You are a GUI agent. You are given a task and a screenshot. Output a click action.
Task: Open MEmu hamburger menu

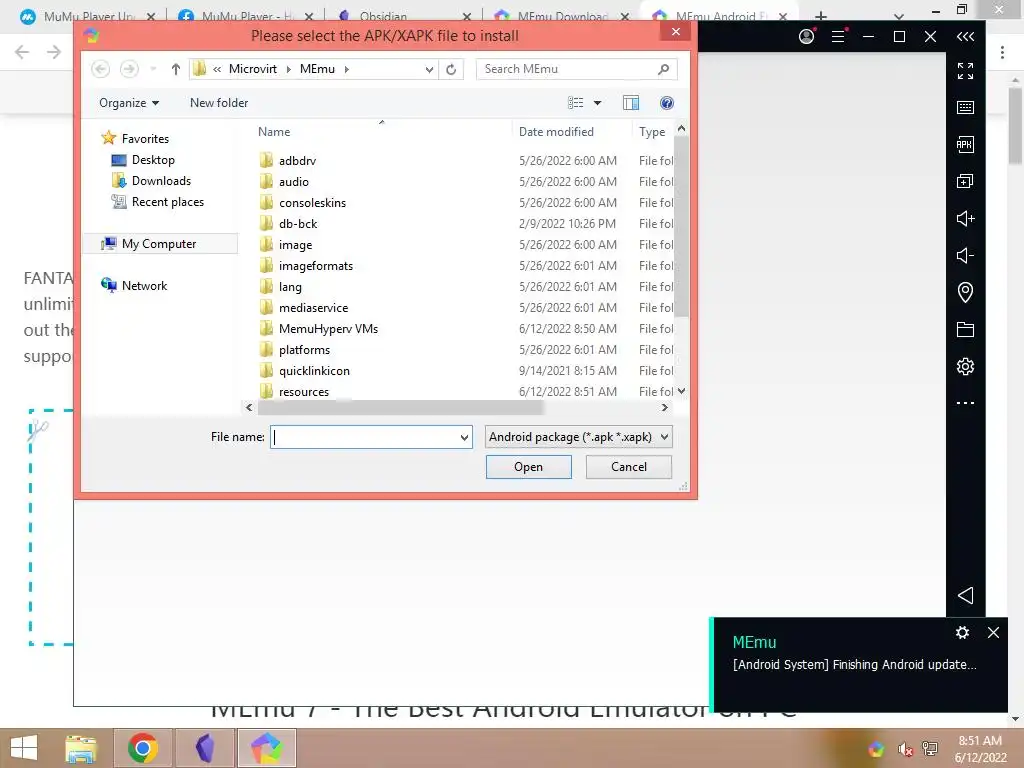tap(839, 37)
